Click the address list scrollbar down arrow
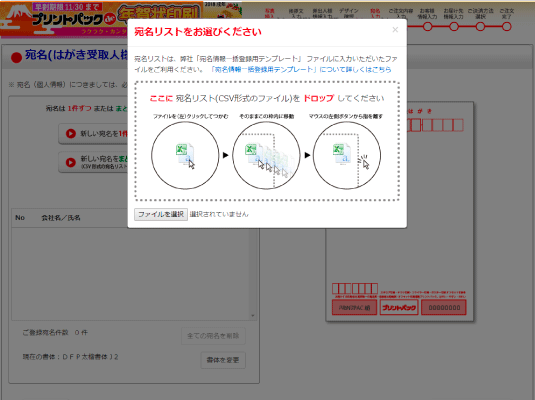The height and width of the screenshot is (400, 535). (253, 316)
